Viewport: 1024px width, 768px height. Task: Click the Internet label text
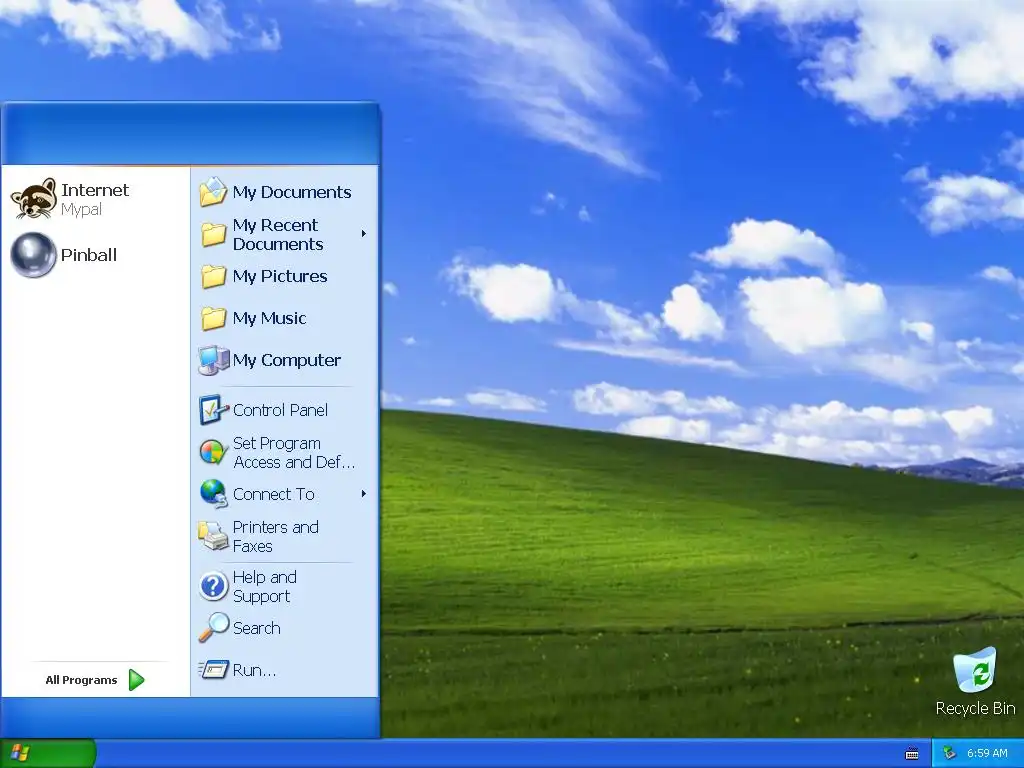tap(95, 190)
